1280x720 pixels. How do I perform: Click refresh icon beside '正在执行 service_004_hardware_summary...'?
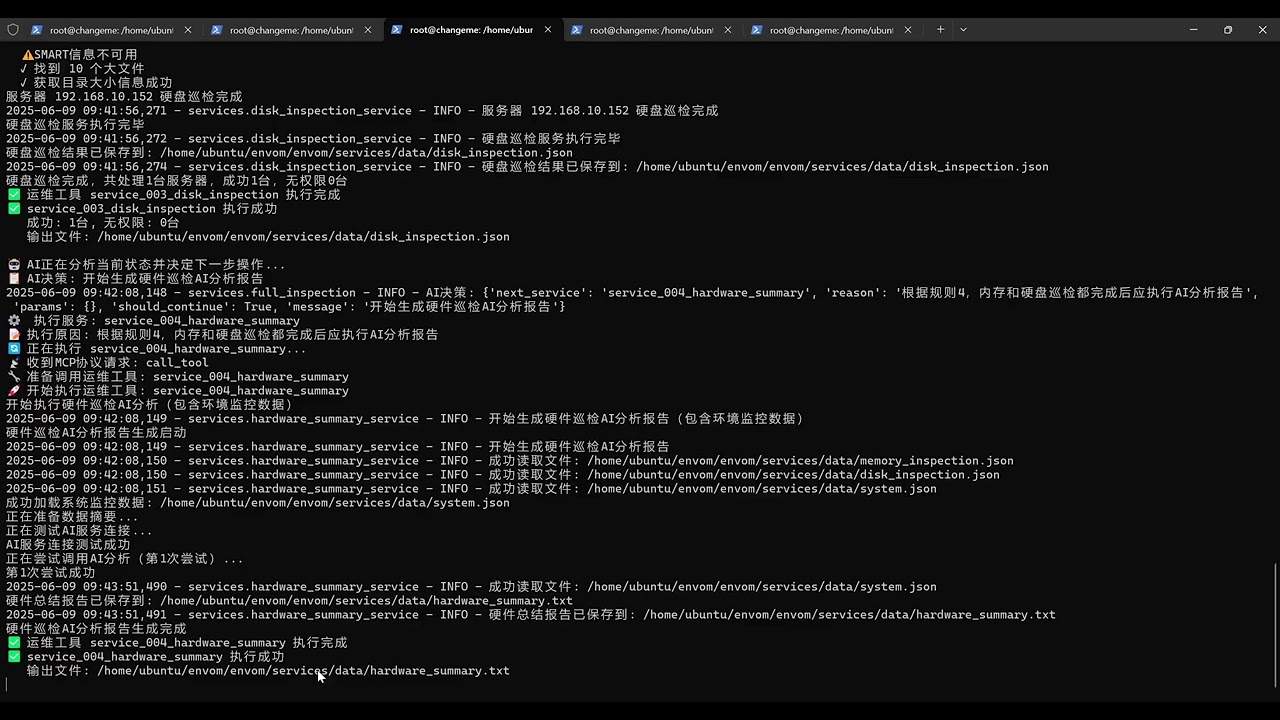pyautogui.click(x=14, y=349)
